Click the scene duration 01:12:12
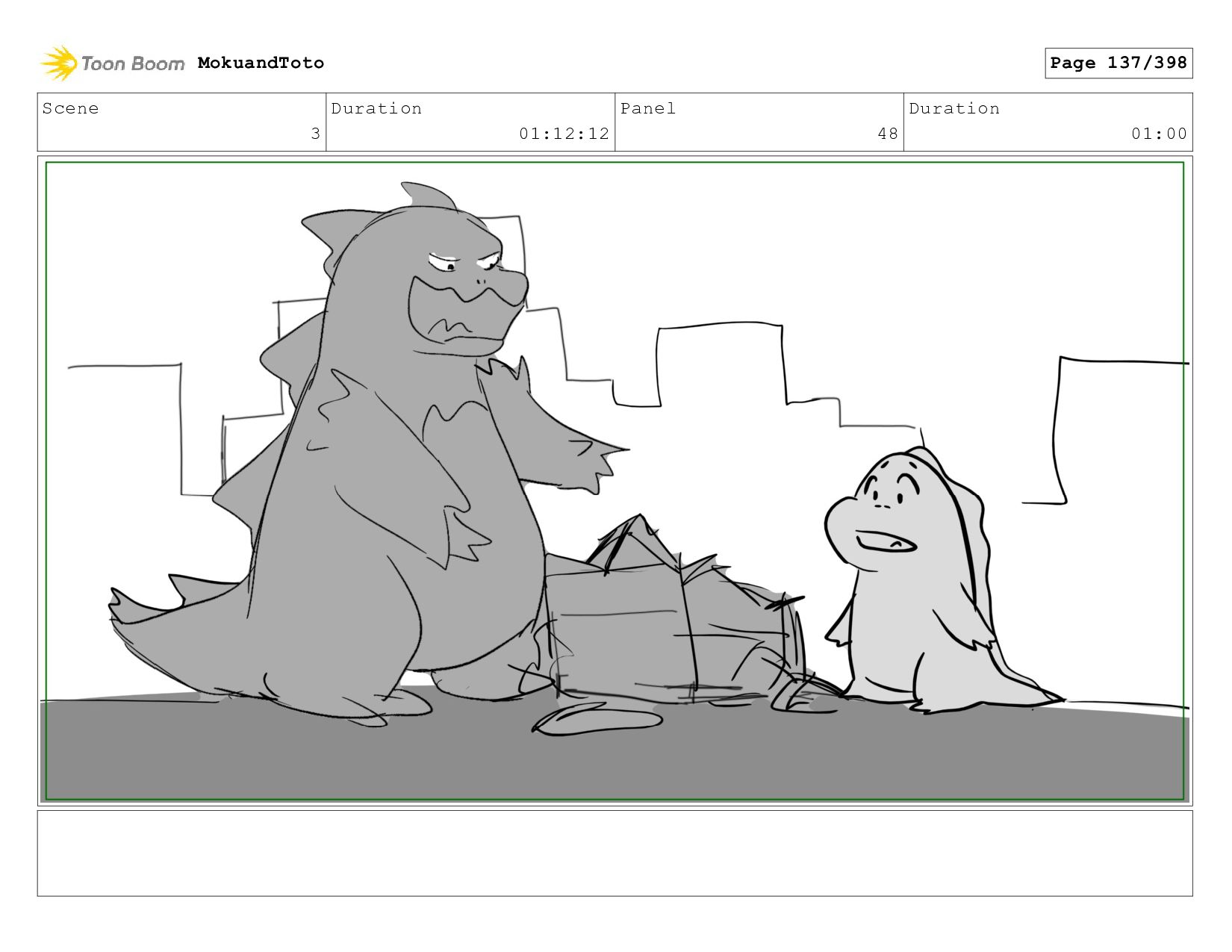 (564, 134)
